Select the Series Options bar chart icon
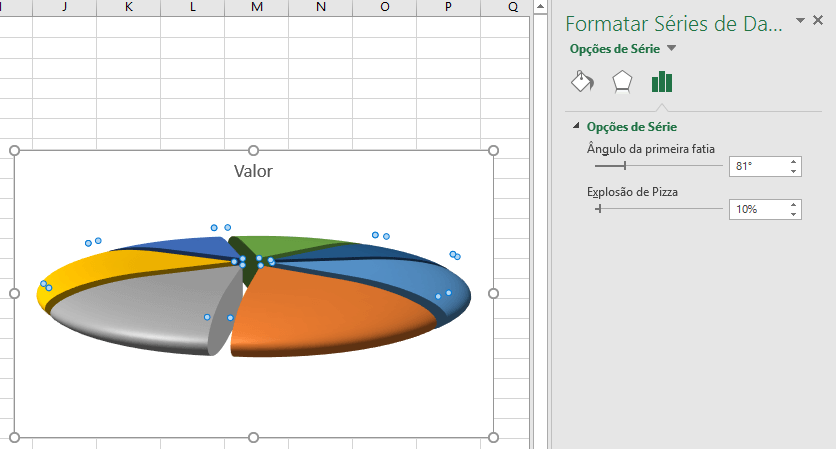The image size is (836, 449). coord(662,82)
